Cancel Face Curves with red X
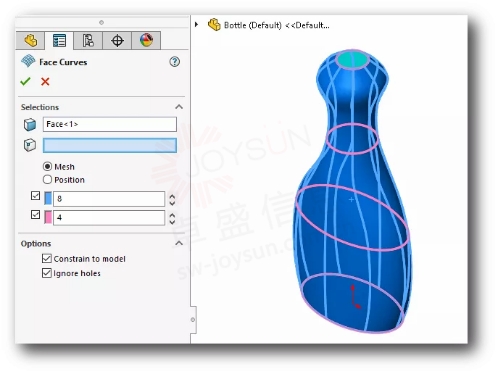Image resolution: width=498 pixels, height=375 pixels. 45,81
